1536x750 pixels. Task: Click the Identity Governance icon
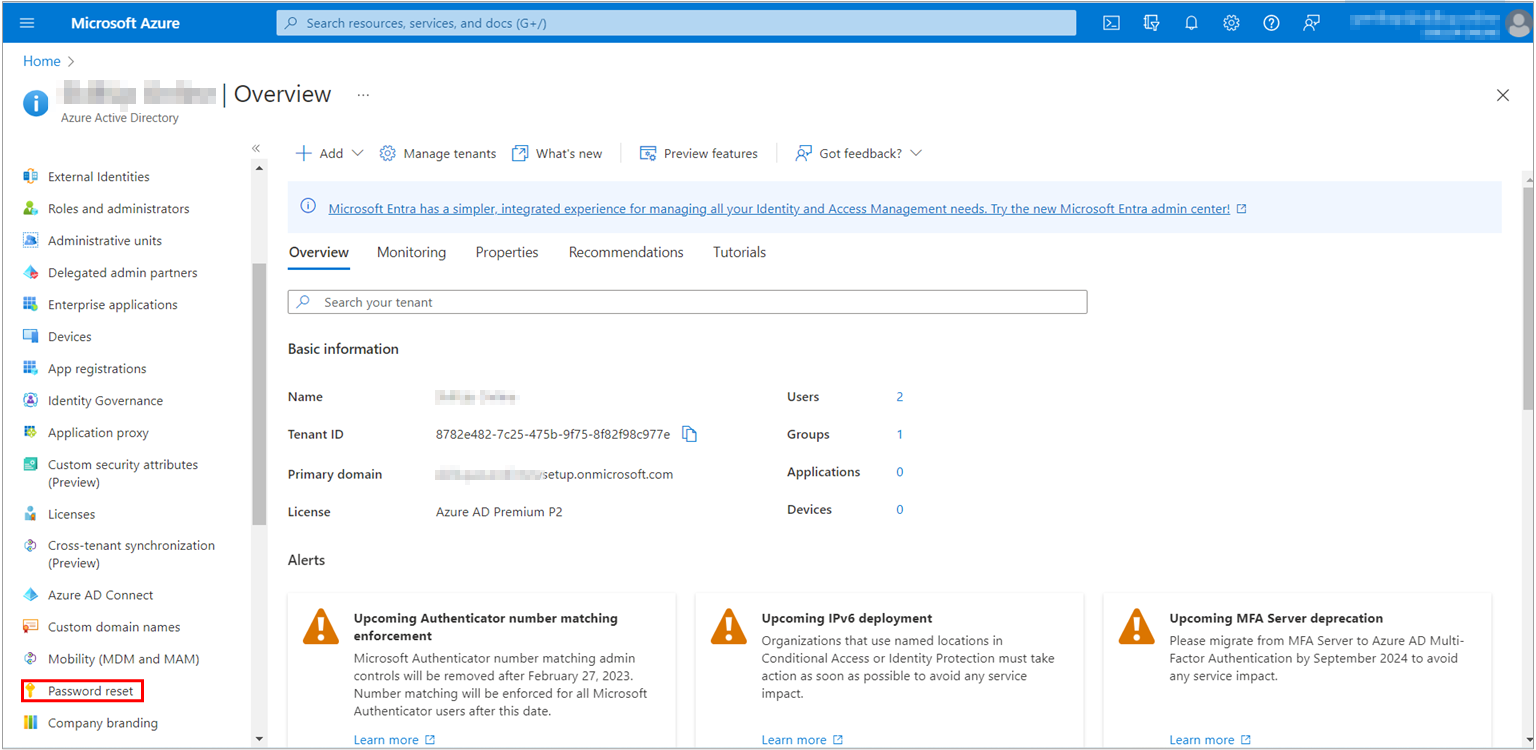[x=30, y=401]
